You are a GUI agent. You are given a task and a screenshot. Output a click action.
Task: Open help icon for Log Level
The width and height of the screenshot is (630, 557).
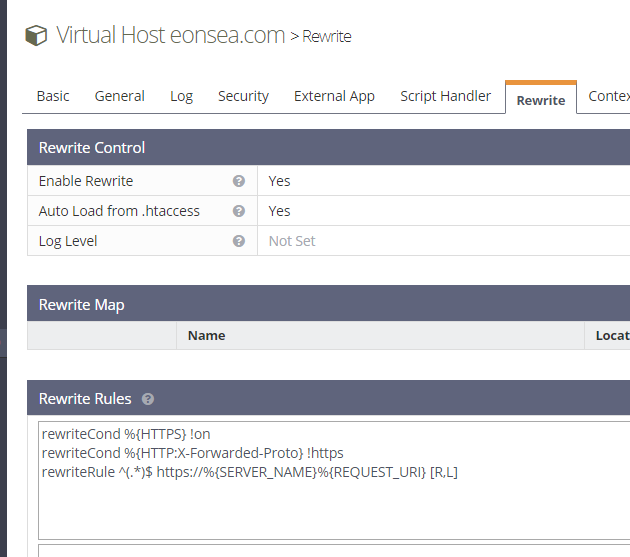239,241
